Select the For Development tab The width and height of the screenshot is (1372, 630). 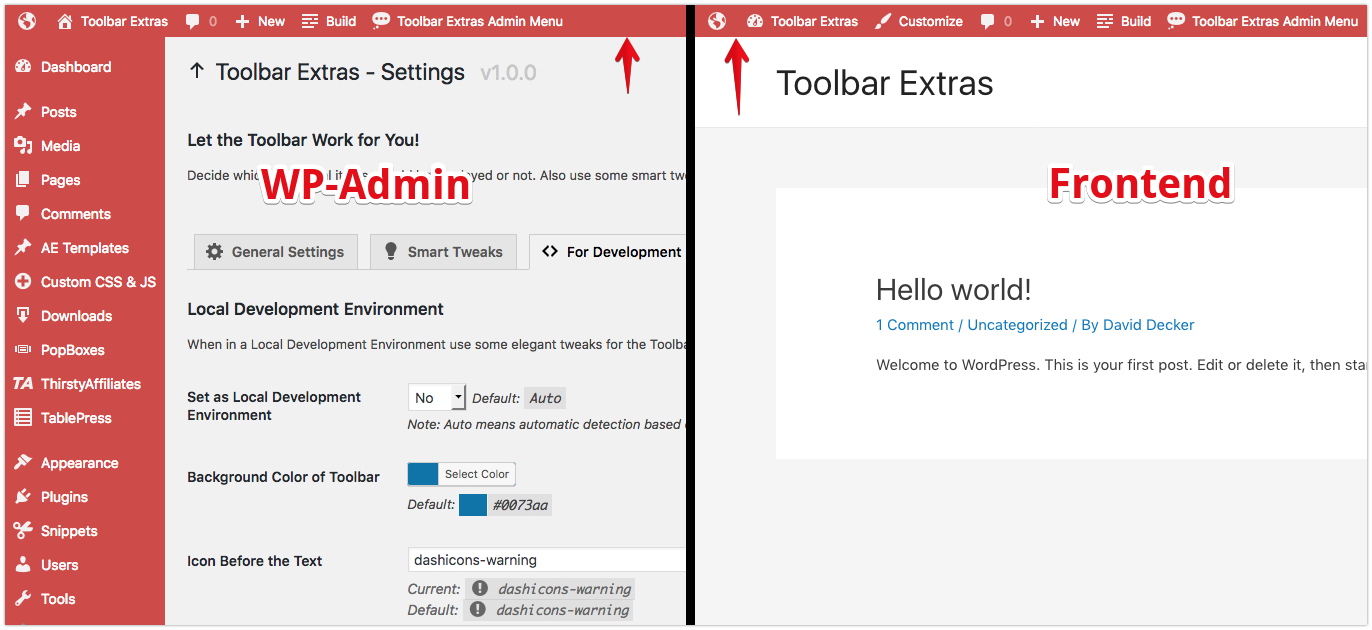[x=610, y=252]
